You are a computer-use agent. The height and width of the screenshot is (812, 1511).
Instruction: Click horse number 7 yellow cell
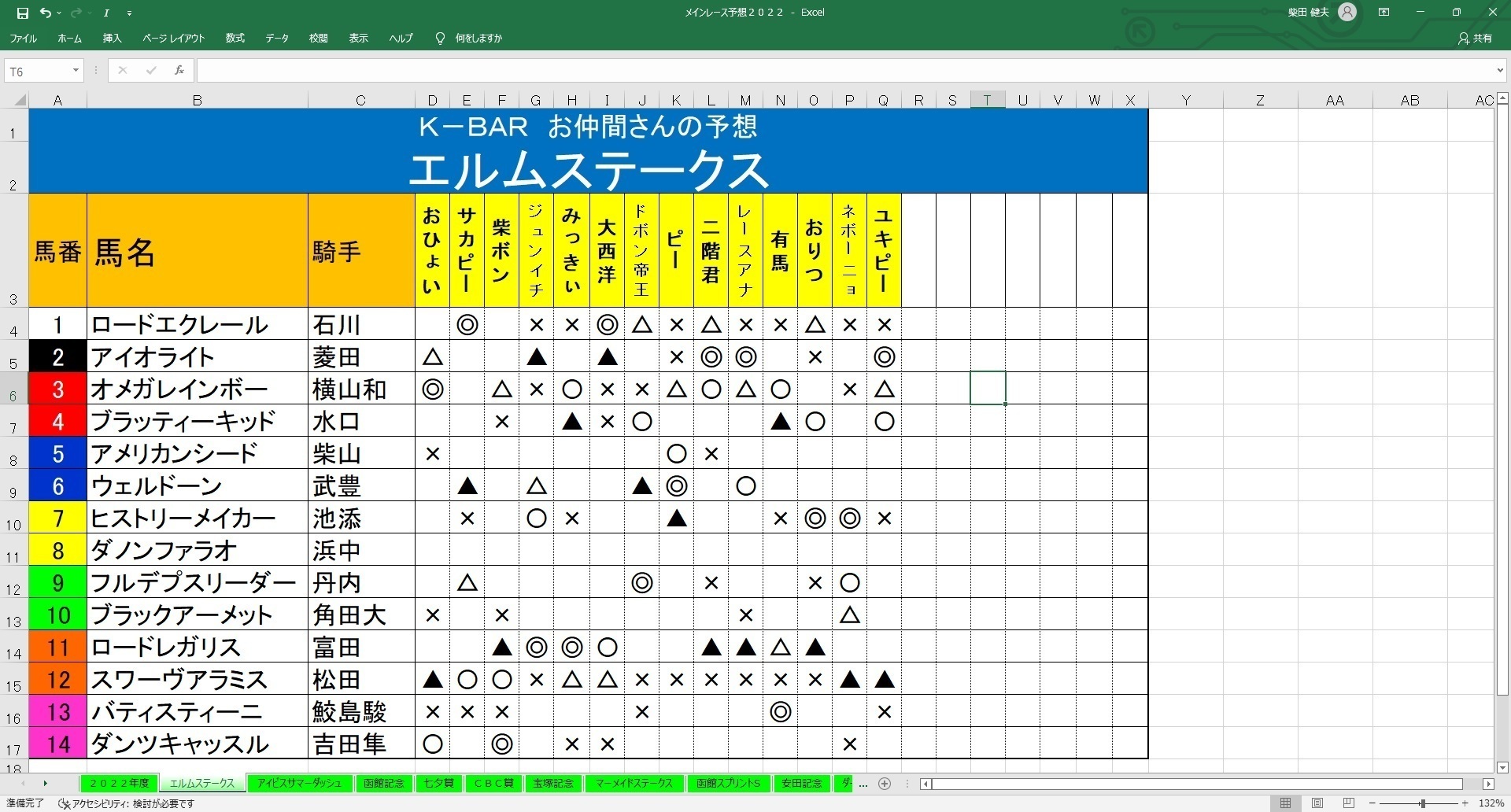(58, 518)
